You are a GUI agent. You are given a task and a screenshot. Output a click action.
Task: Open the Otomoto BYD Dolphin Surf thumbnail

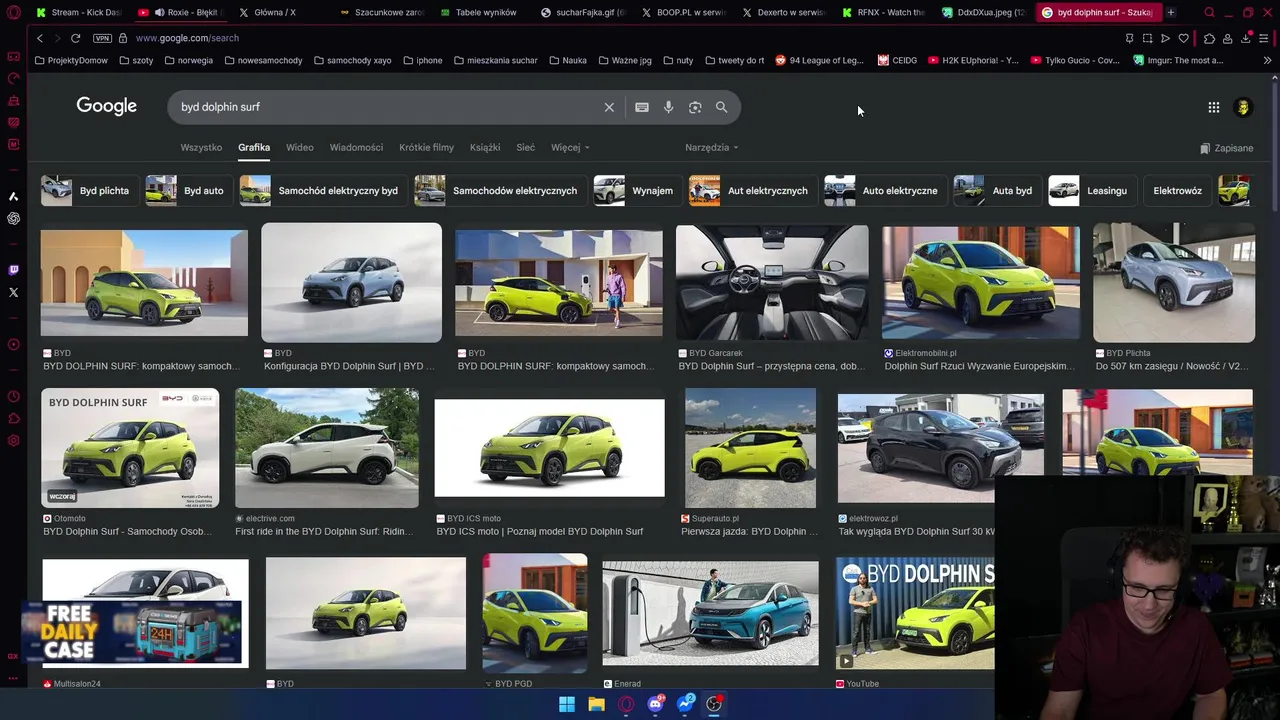tap(130, 448)
